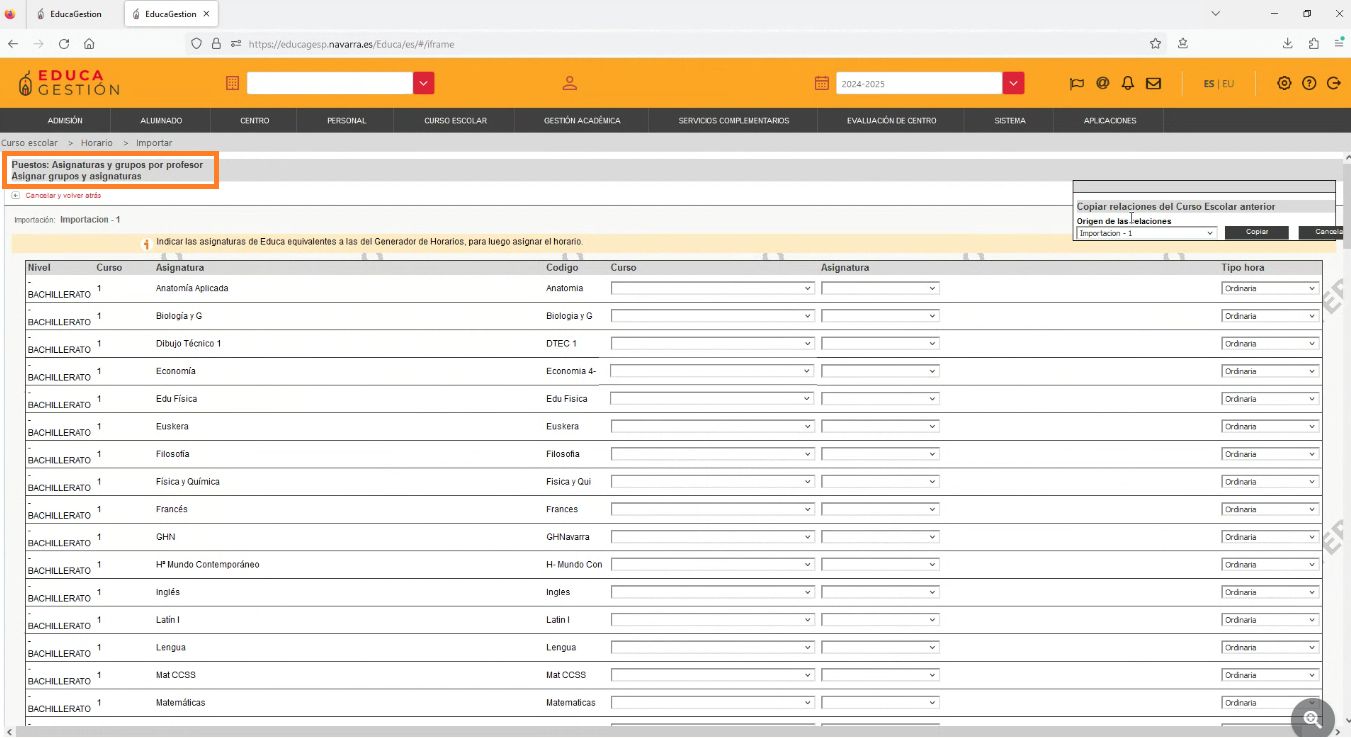Open the settings gear icon
Screen dimensions: 1351x738
click(1284, 83)
